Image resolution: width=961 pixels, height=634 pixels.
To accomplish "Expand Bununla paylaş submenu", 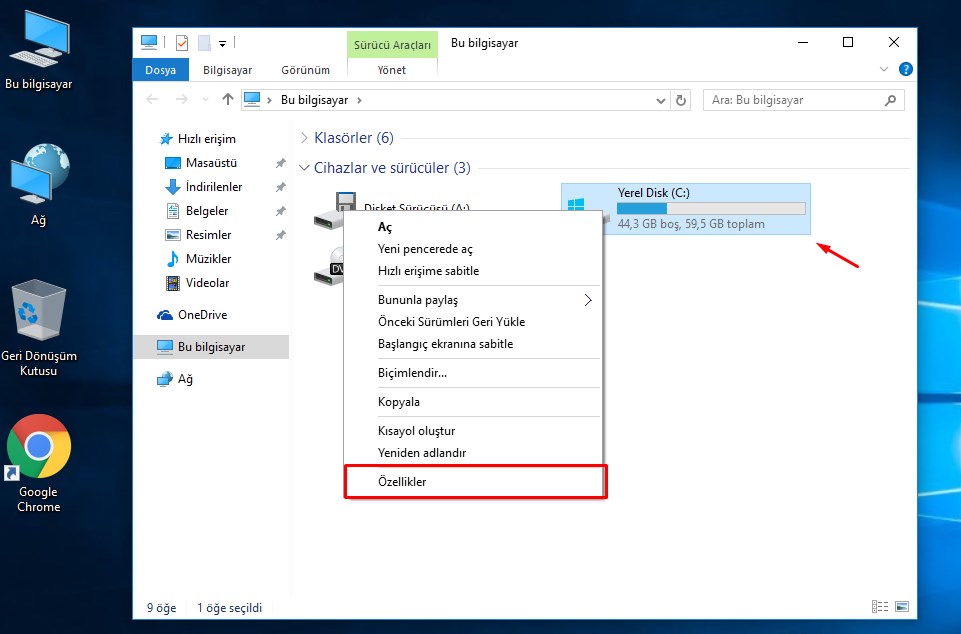I will point(587,300).
